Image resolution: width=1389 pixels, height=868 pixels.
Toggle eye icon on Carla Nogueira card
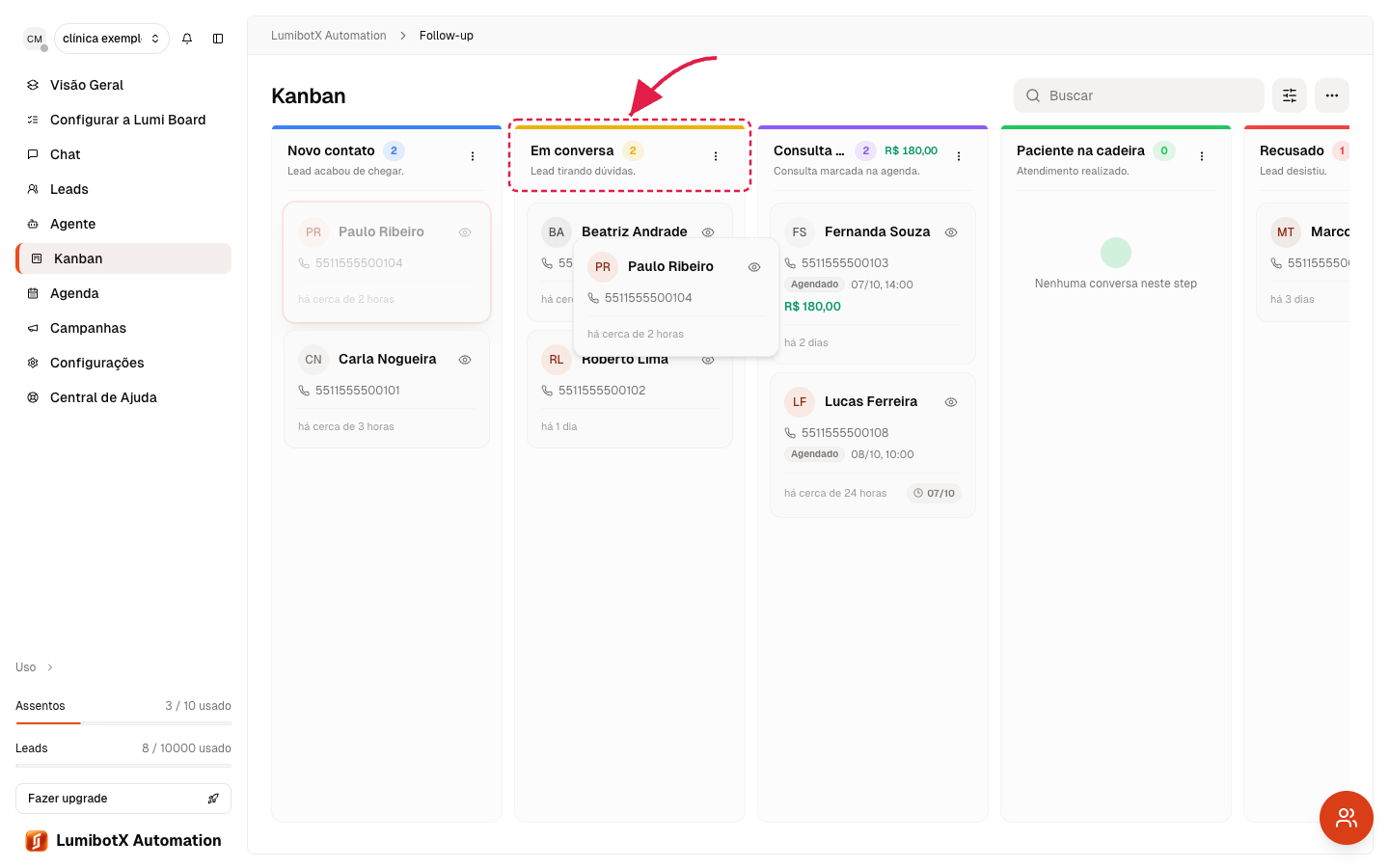465,360
